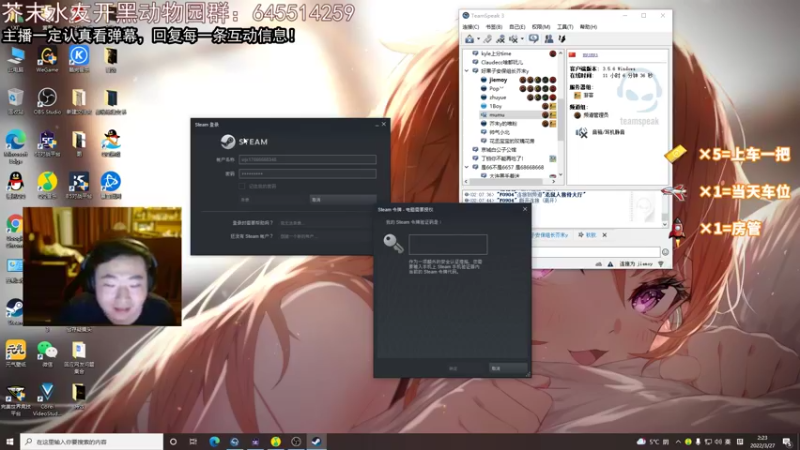Open WeChat desktop shortcut
The height and width of the screenshot is (450, 800).
tap(47, 354)
